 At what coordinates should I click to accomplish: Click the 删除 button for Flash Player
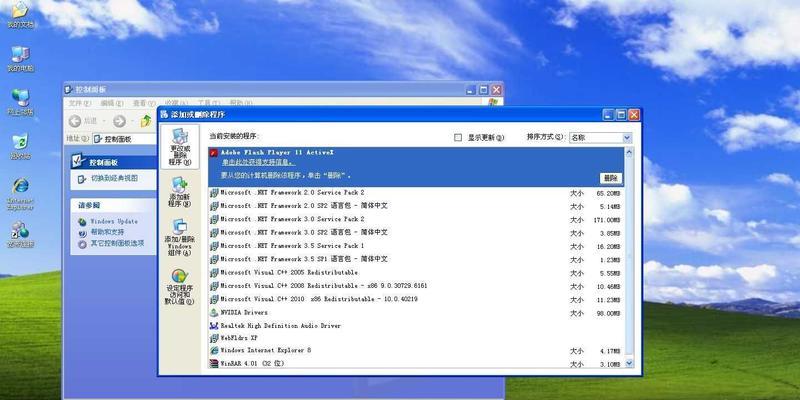click(x=611, y=179)
